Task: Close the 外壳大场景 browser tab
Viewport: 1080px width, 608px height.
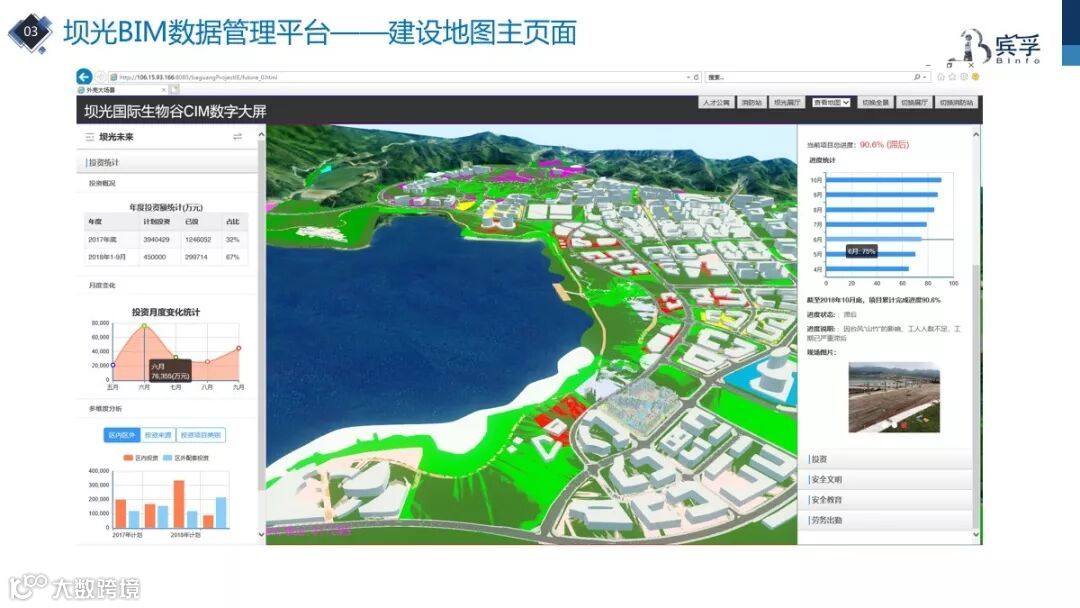Action: click(x=163, y=90)
